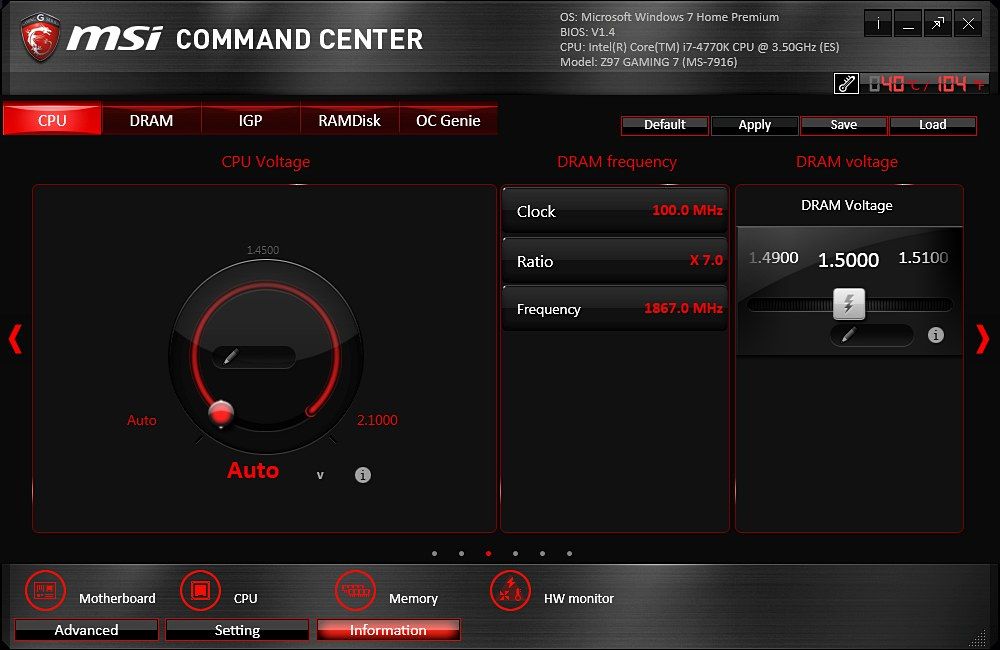Click the Auto minimum label beside dial
Screen dimensions: 1000x650
142,420
